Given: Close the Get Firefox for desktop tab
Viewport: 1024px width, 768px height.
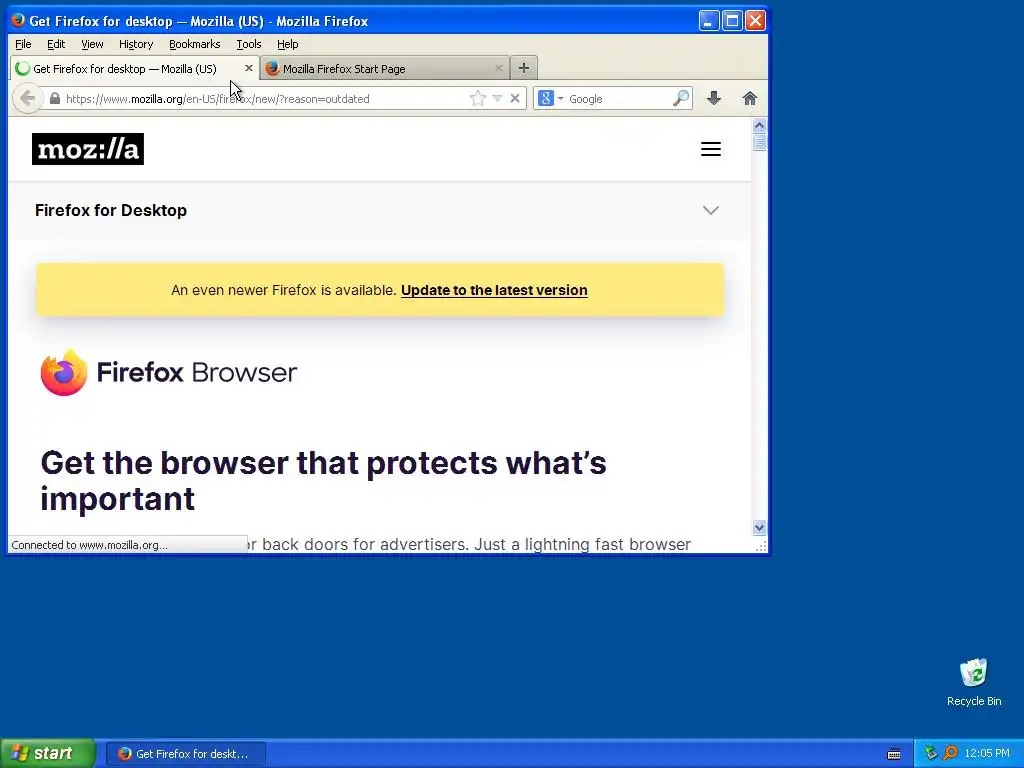Looking at the screenshot, I should [x=249, y=68].
